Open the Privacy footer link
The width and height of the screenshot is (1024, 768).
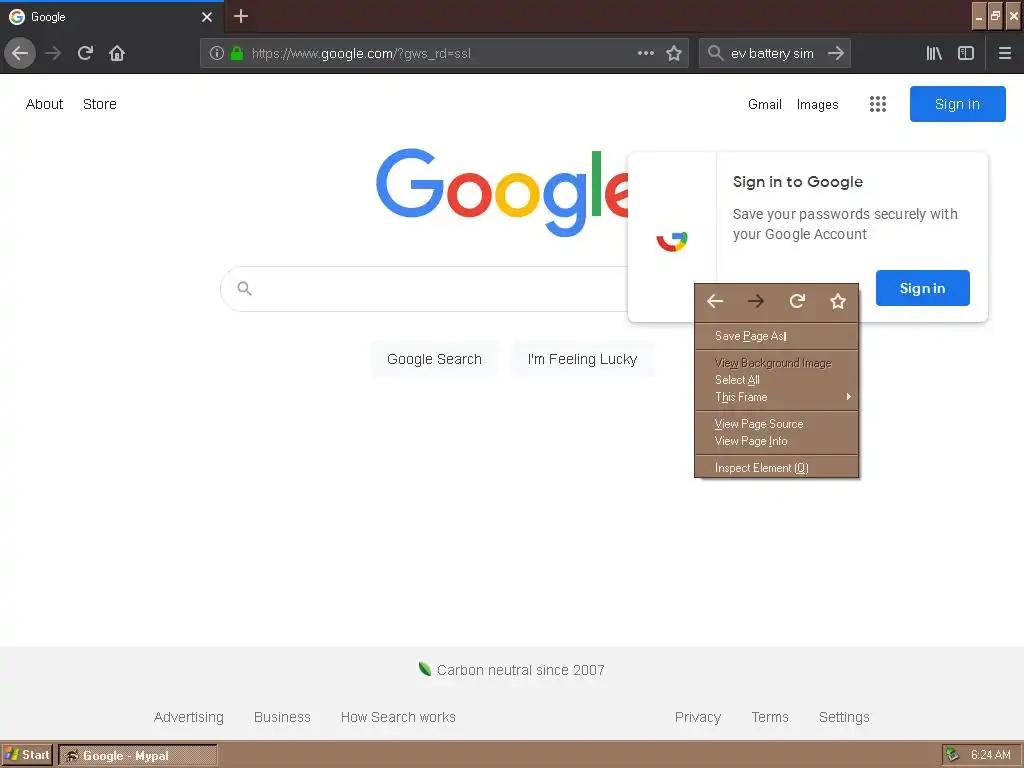698,717
